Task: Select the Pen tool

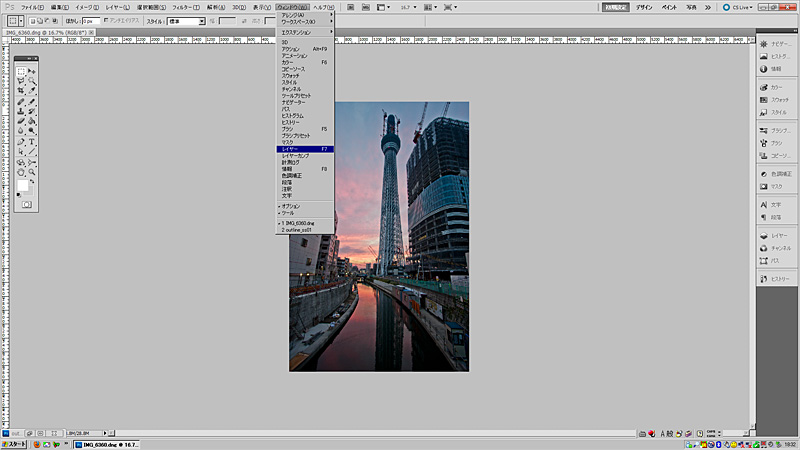Action: point(21,142)
